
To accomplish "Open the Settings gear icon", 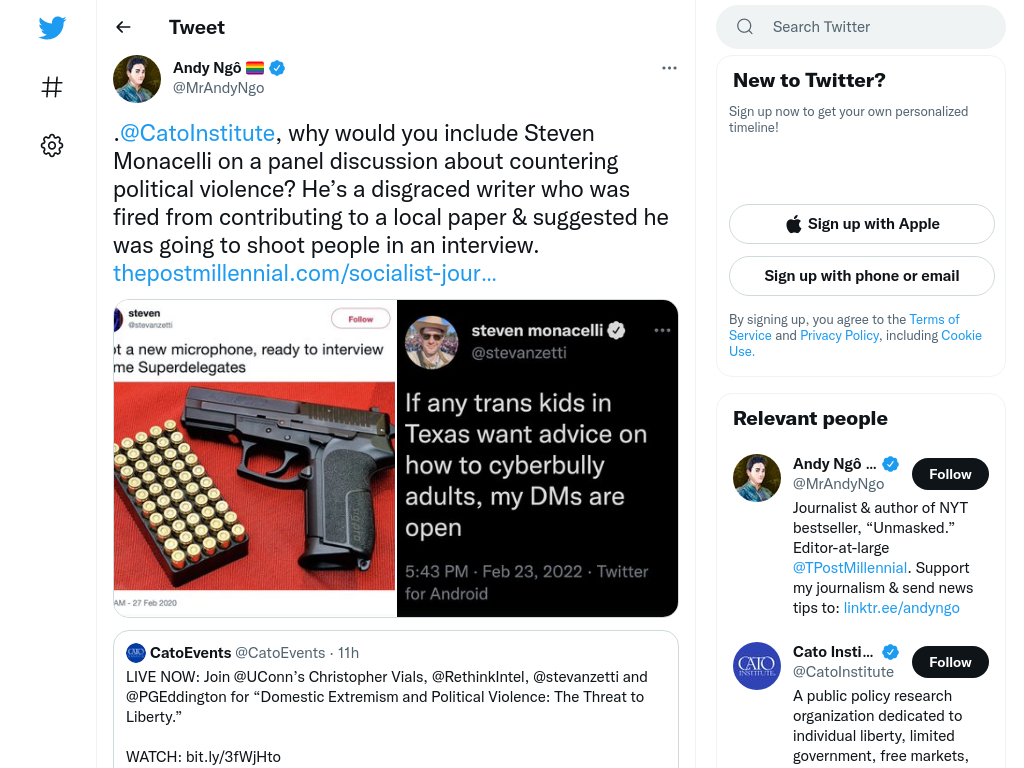I will point(52,145).
